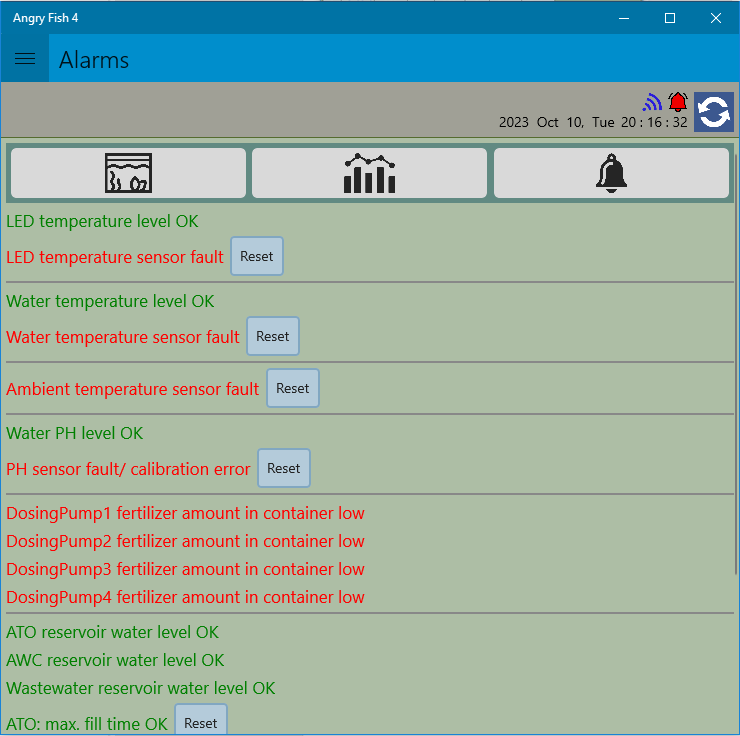
Task: Reset the LED temperature sensor fault
Action: pyautogui.click(x=257, y=256)
